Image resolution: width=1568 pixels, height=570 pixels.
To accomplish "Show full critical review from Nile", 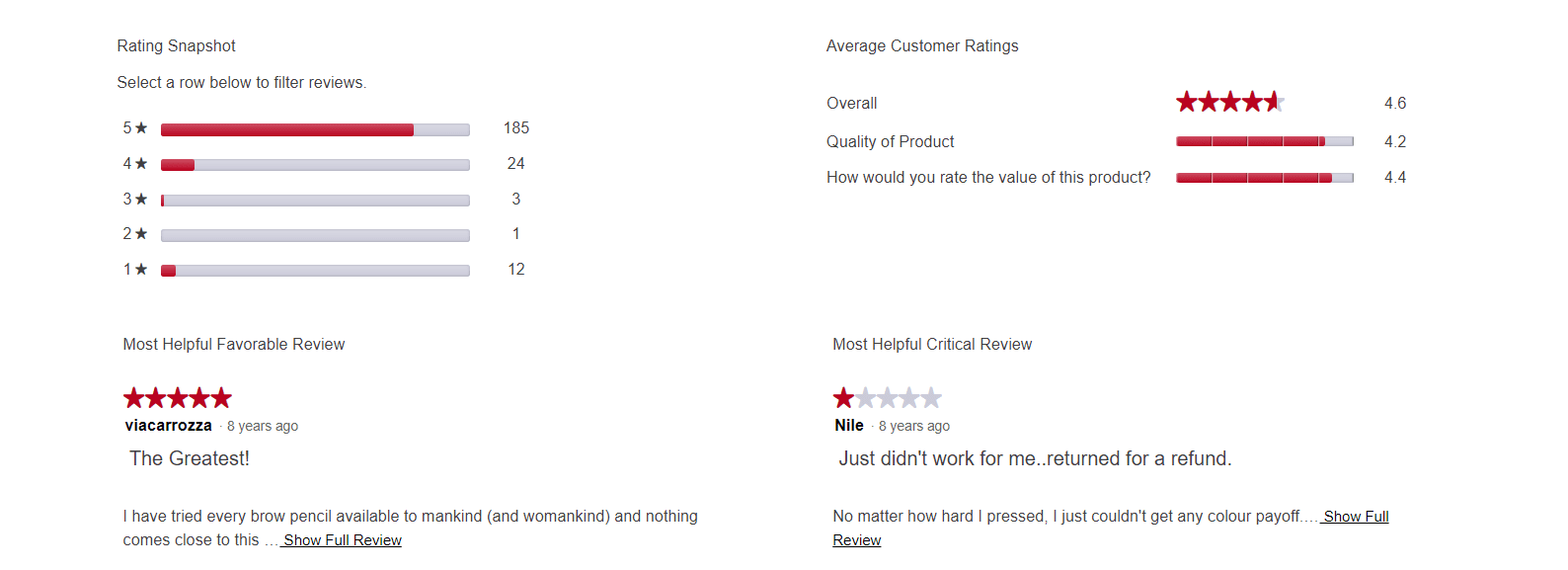I will point(1356,517).
